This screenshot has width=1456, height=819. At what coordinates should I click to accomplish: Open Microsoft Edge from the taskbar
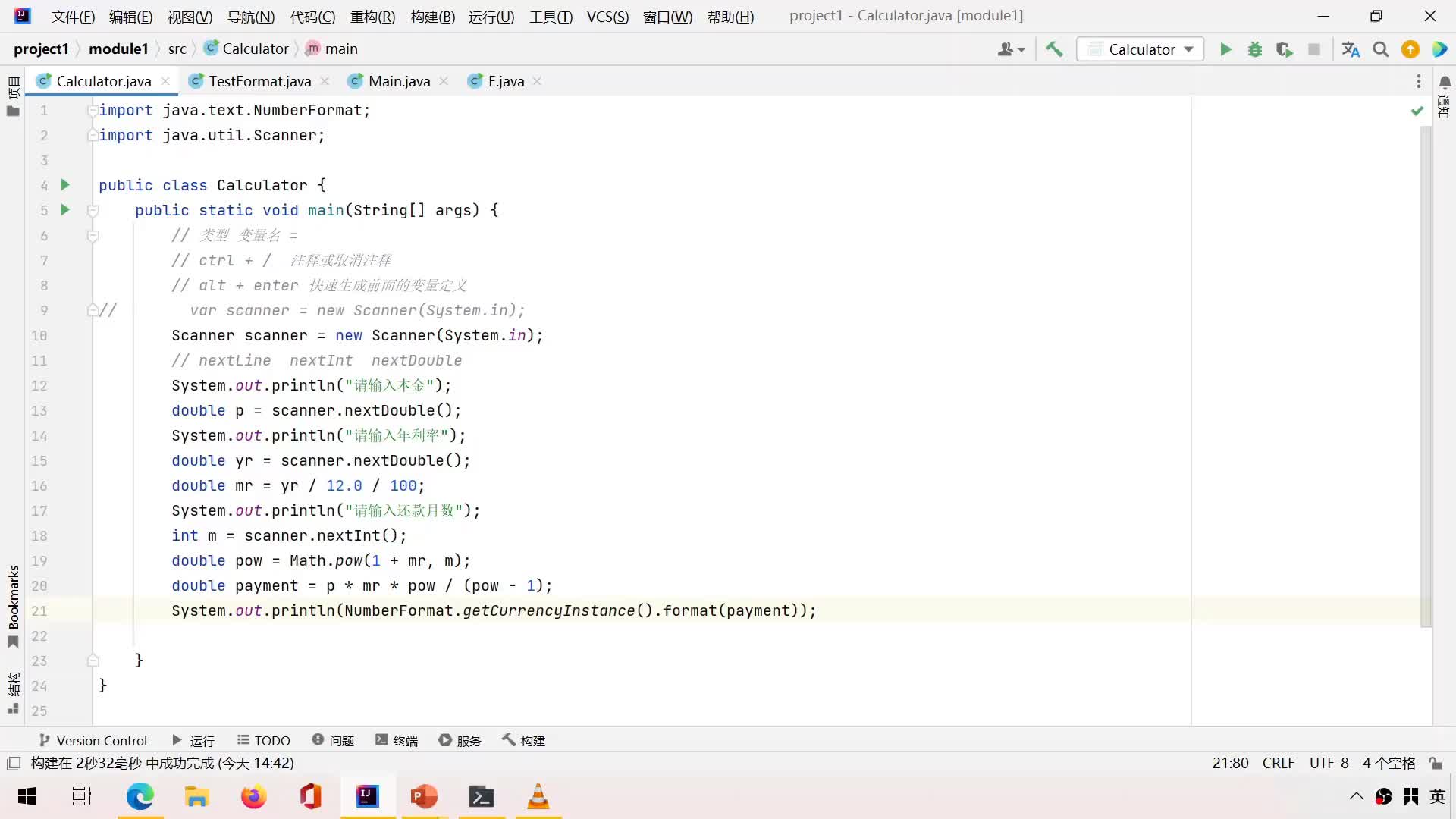click(x=140, y=796)
